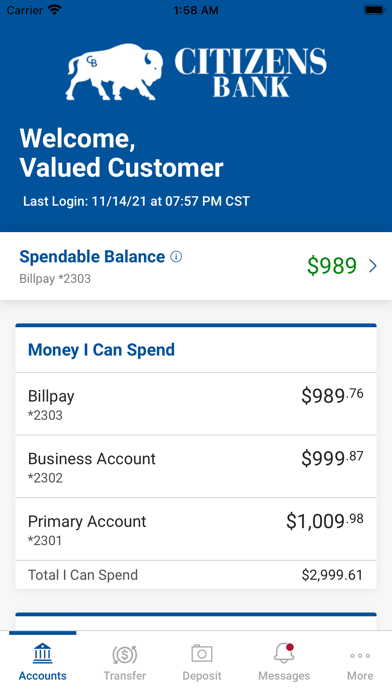Tap the Total I Can Spend row

[x=196, y=575]
